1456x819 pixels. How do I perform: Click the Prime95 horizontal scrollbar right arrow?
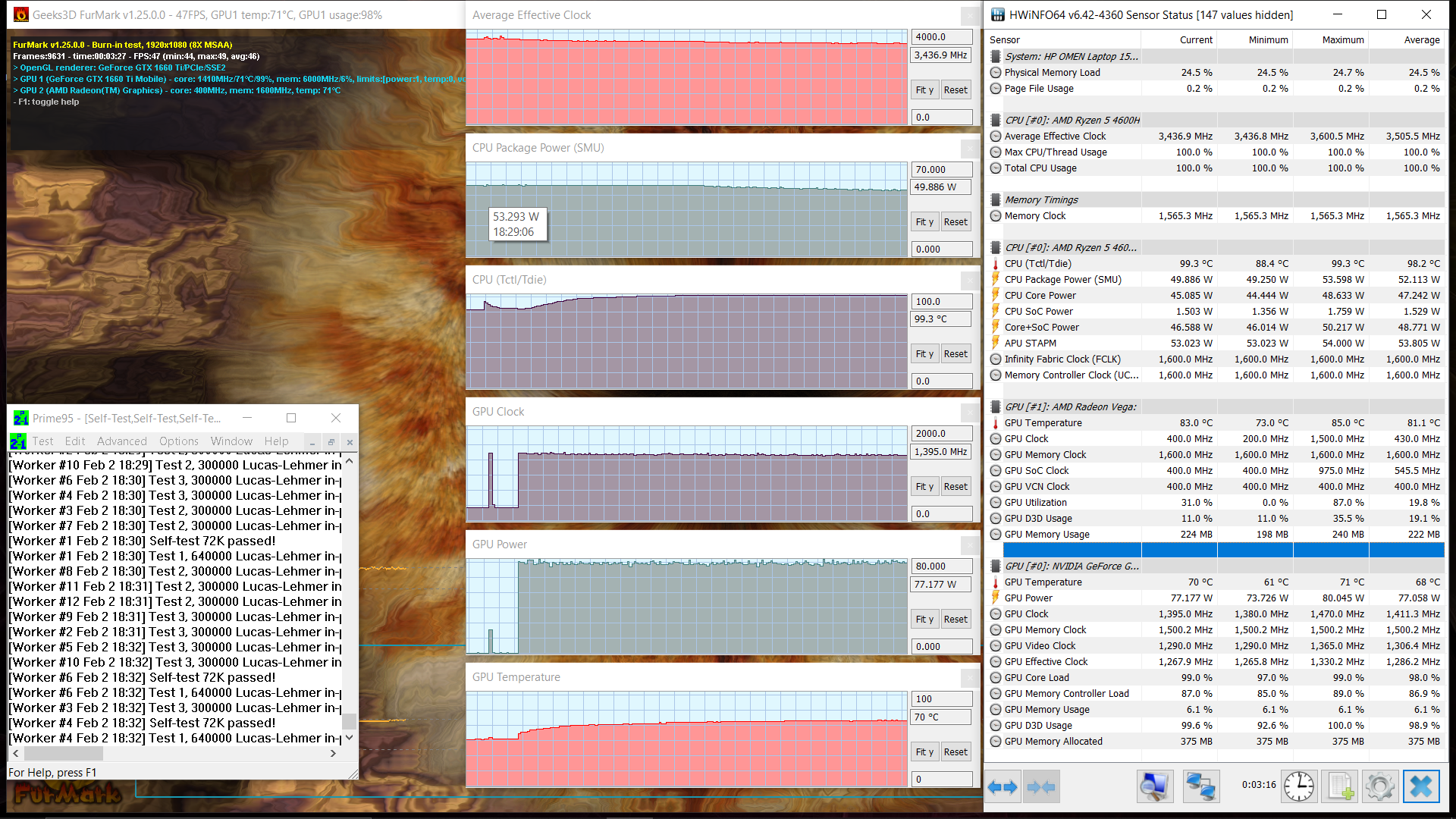333,753
